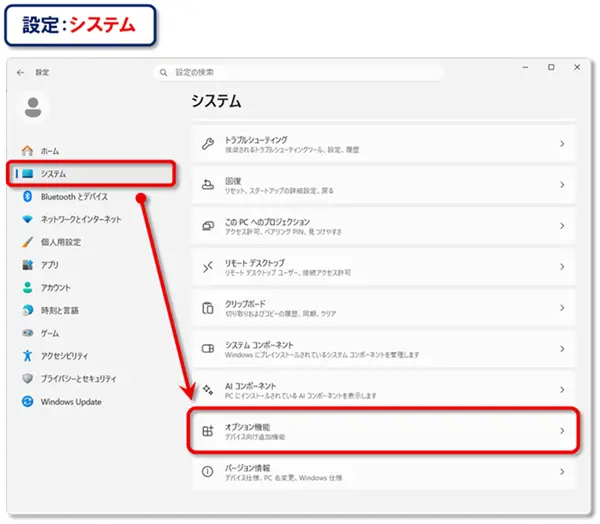600x524 pixels.
Task: Open AI コンポーネント settings
Action: 384,390
